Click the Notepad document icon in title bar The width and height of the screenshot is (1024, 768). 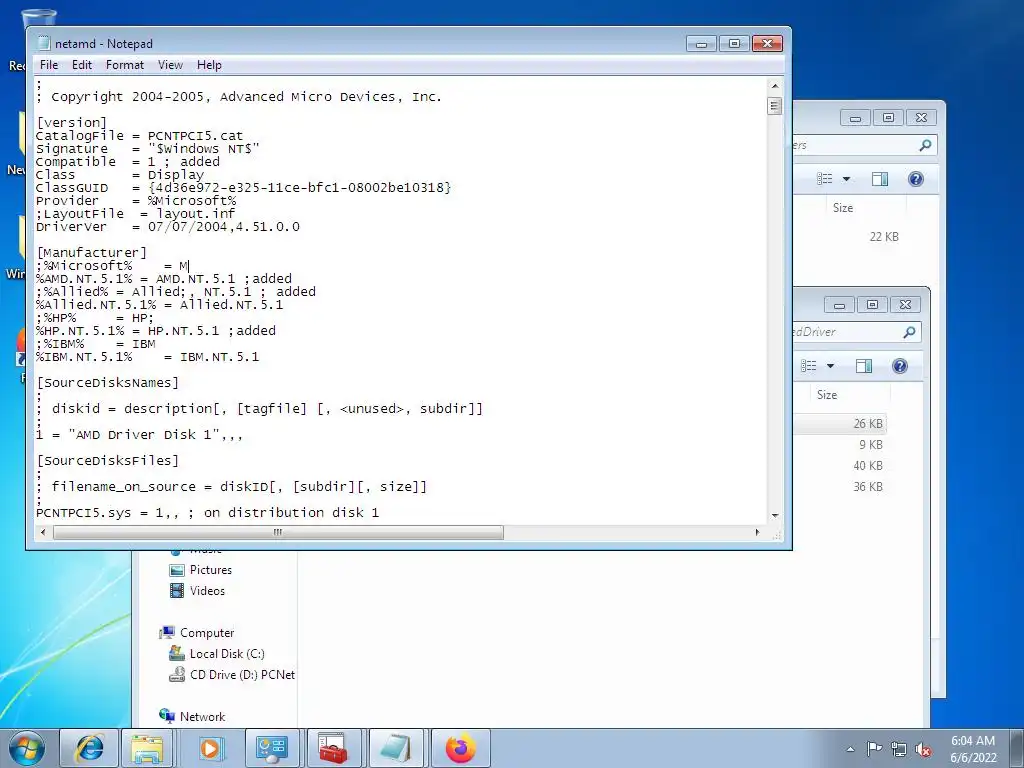pos(44,43)
